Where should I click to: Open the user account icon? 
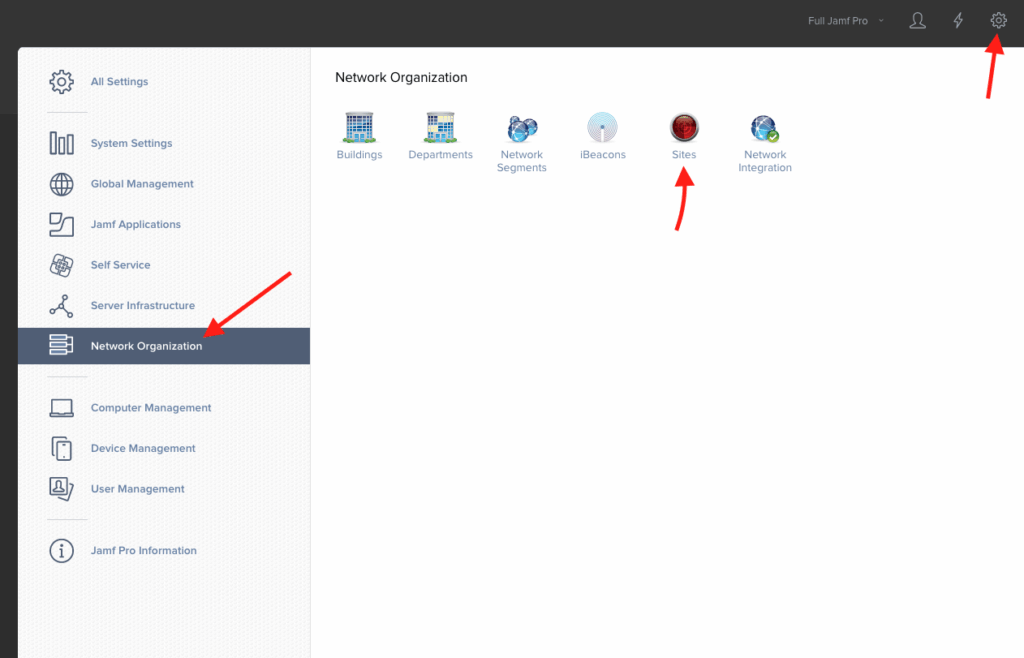click(917, 20)
